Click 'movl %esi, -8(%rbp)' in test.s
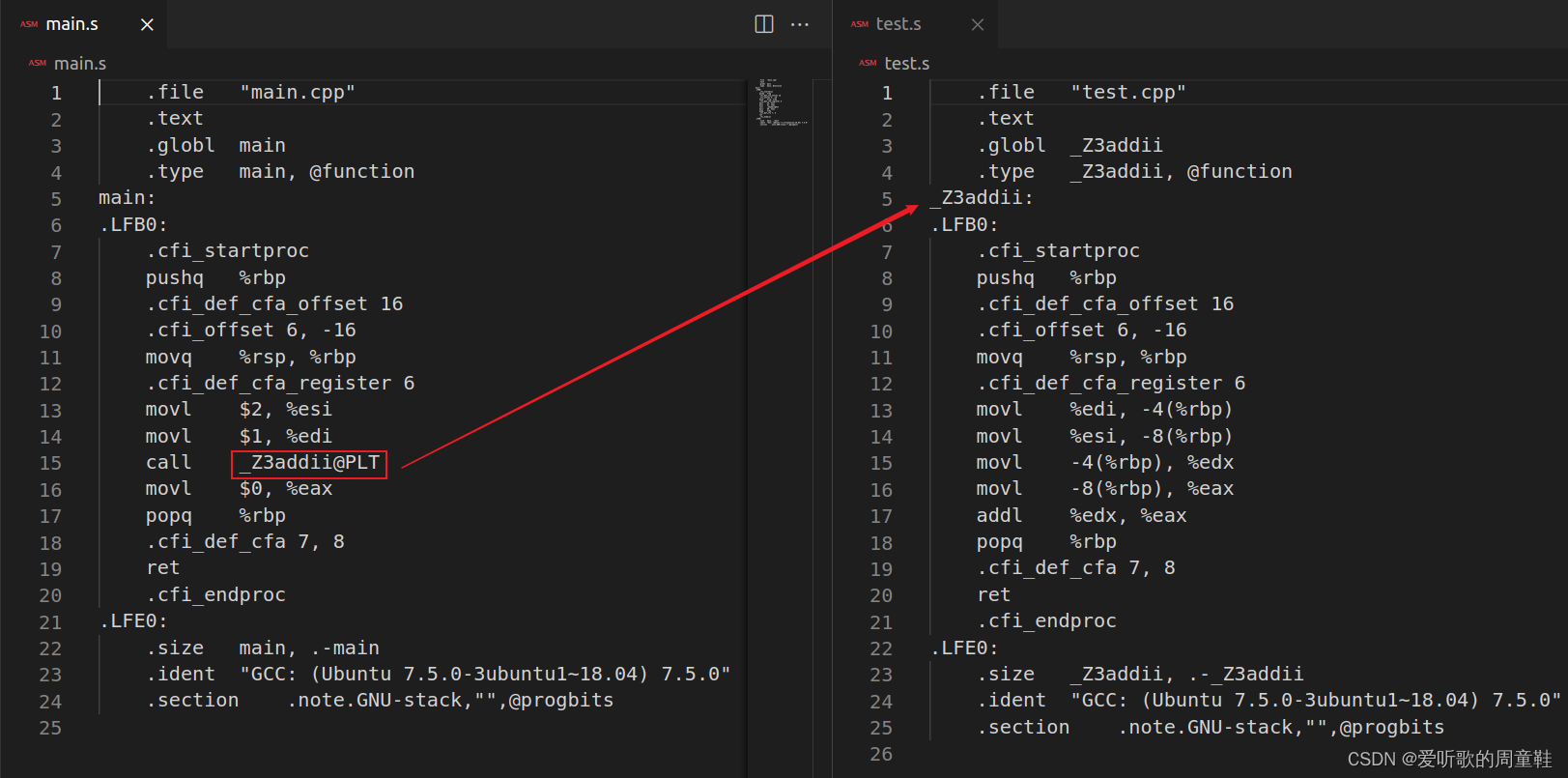 [1105, 436]
